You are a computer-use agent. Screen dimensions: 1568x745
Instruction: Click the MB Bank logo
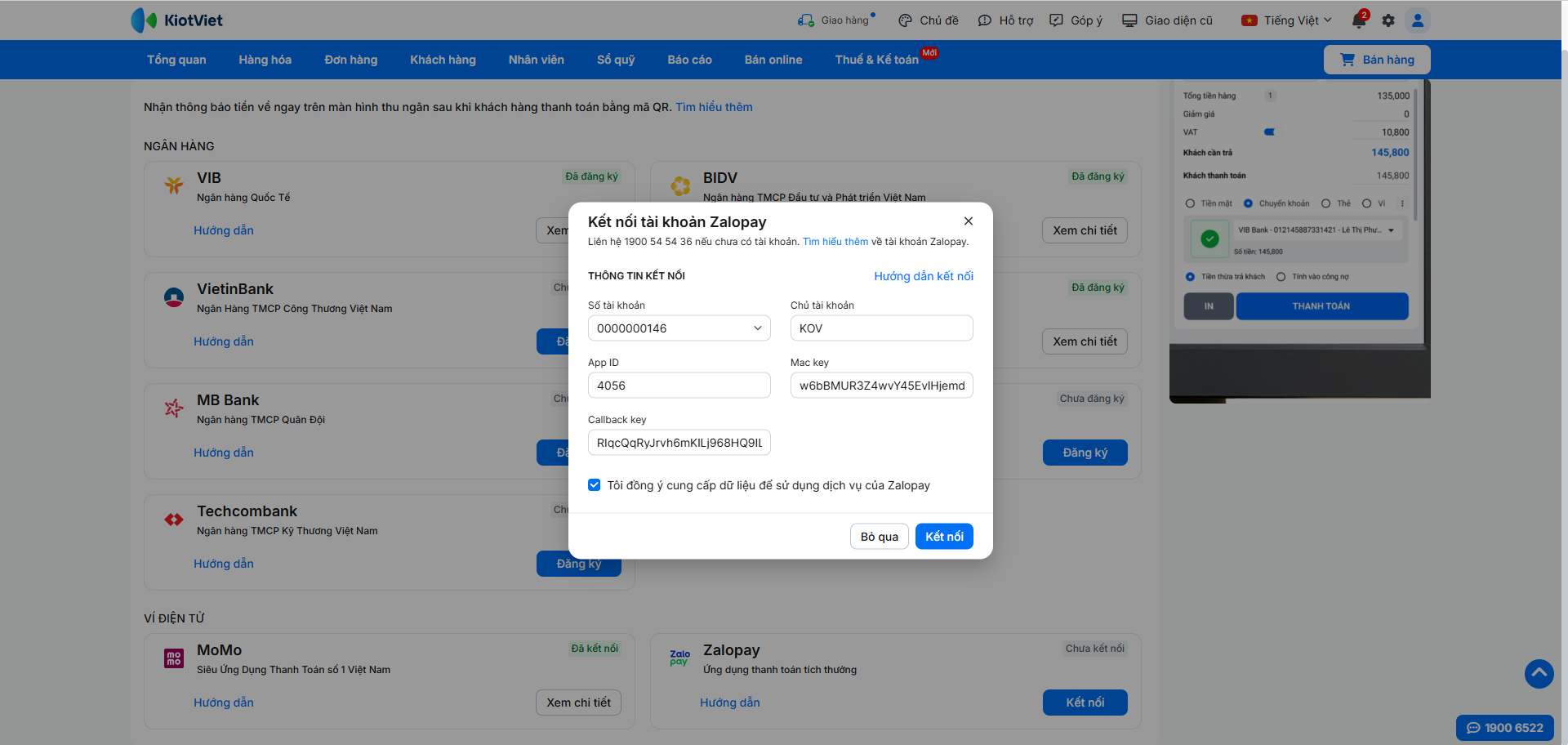(174, 408)
